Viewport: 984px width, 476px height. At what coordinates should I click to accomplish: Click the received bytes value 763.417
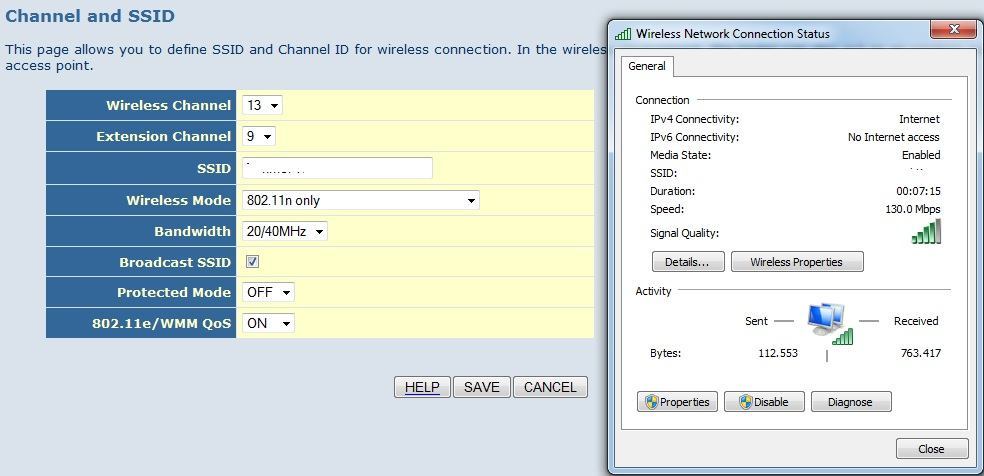coord(921,353)
